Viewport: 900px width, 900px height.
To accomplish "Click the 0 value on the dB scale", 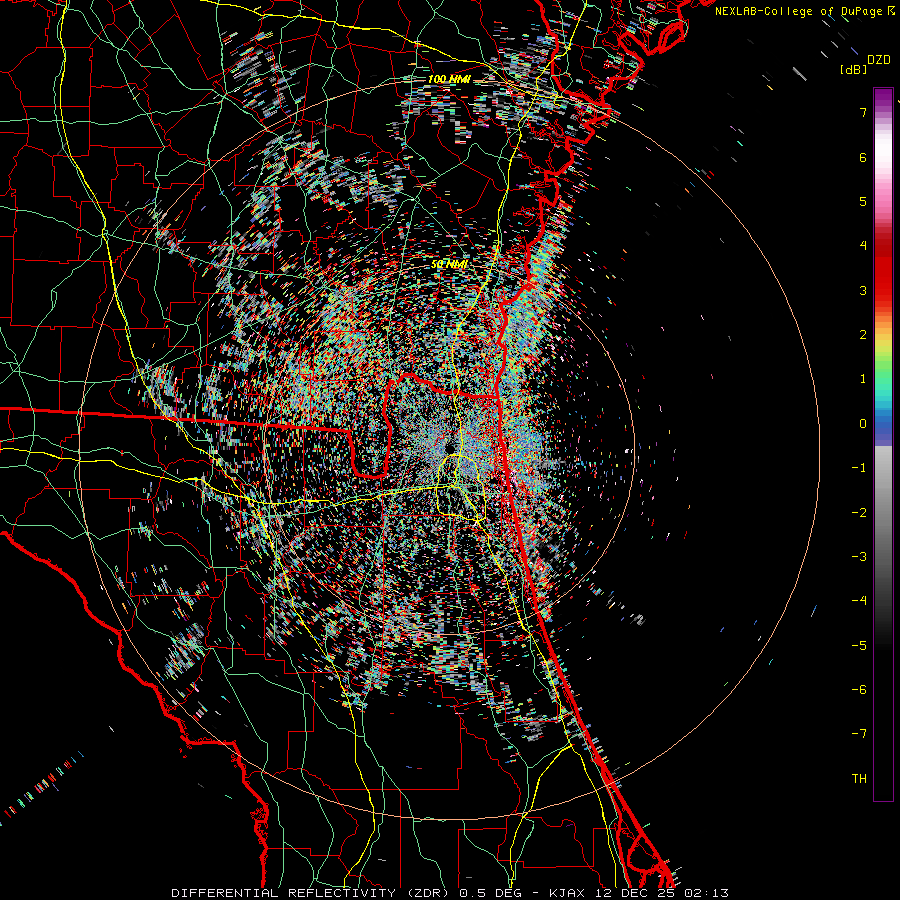I will click(x=863, y=424).
